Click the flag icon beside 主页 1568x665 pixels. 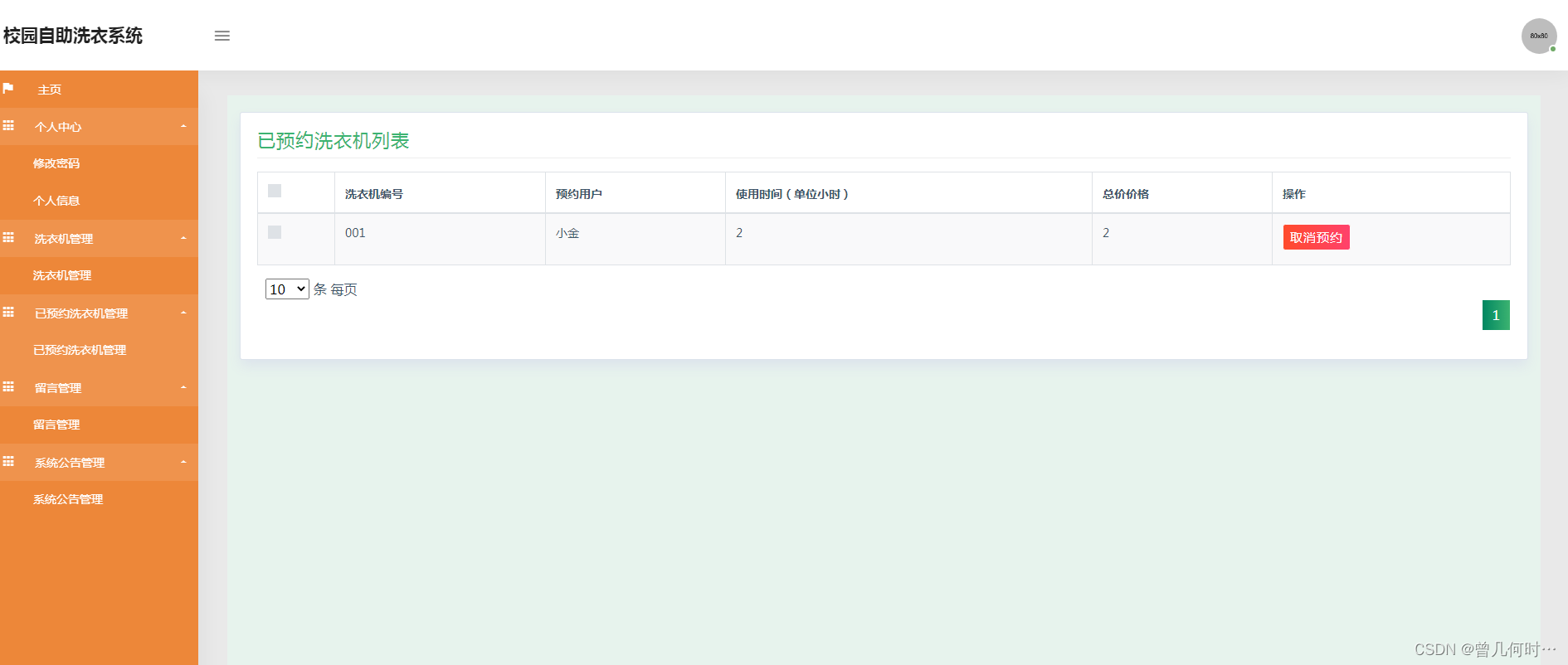pyautogui.click(x=8, y=88)
